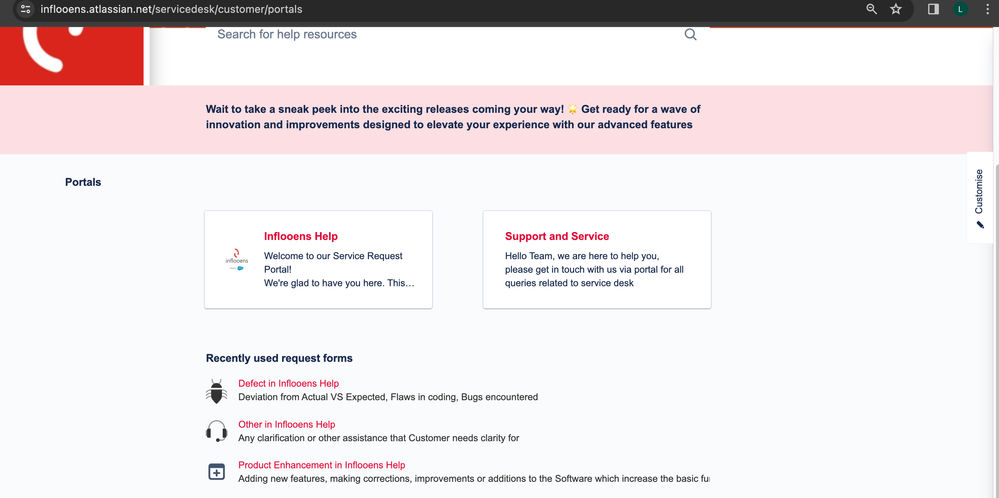Click the URL in the address bar
999x498 pixels.
(171, 10)
